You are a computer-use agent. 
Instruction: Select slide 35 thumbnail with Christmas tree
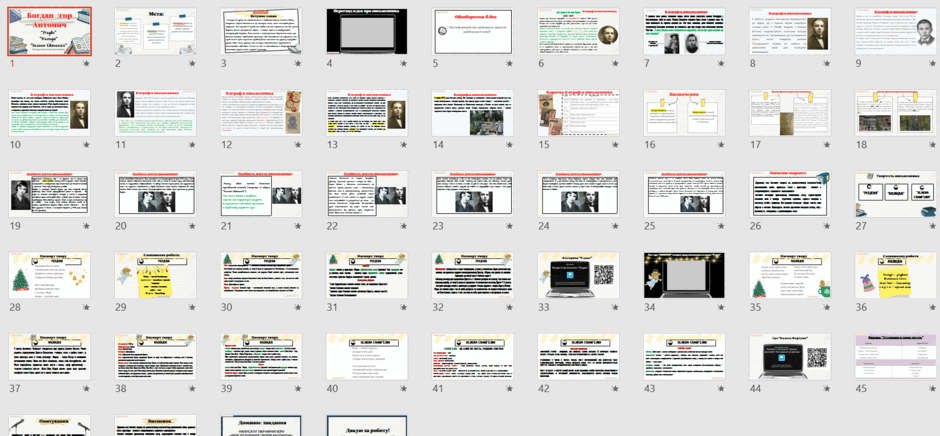[x=791, y=275]
